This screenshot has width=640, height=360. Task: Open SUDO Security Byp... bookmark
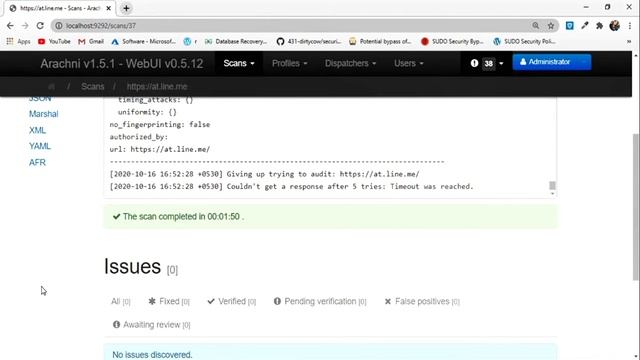coord(452,41)
